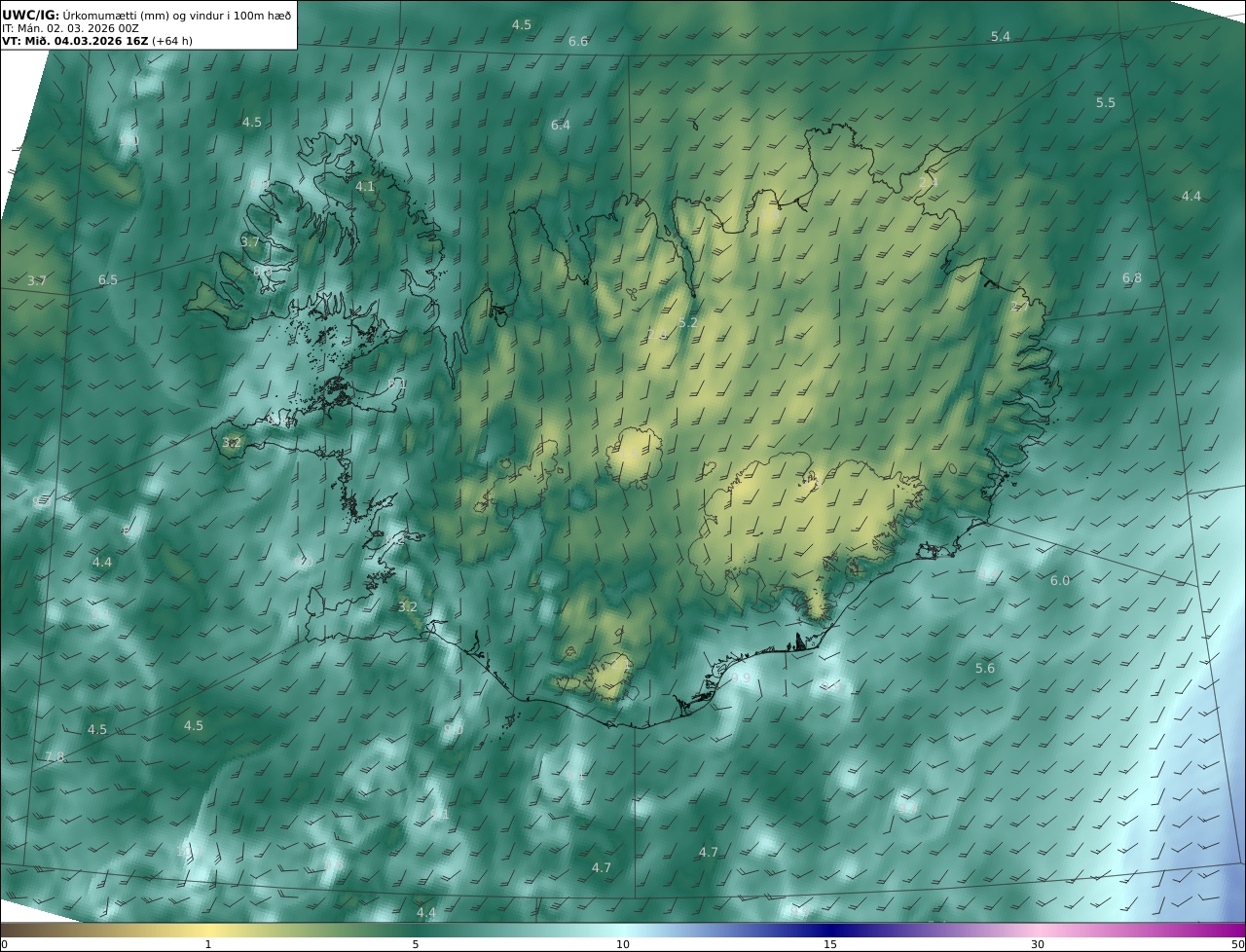
Task: Click the initial time 'IT: Mán. 02. 03. 2026 00Z'
Action: coord(70,28)
